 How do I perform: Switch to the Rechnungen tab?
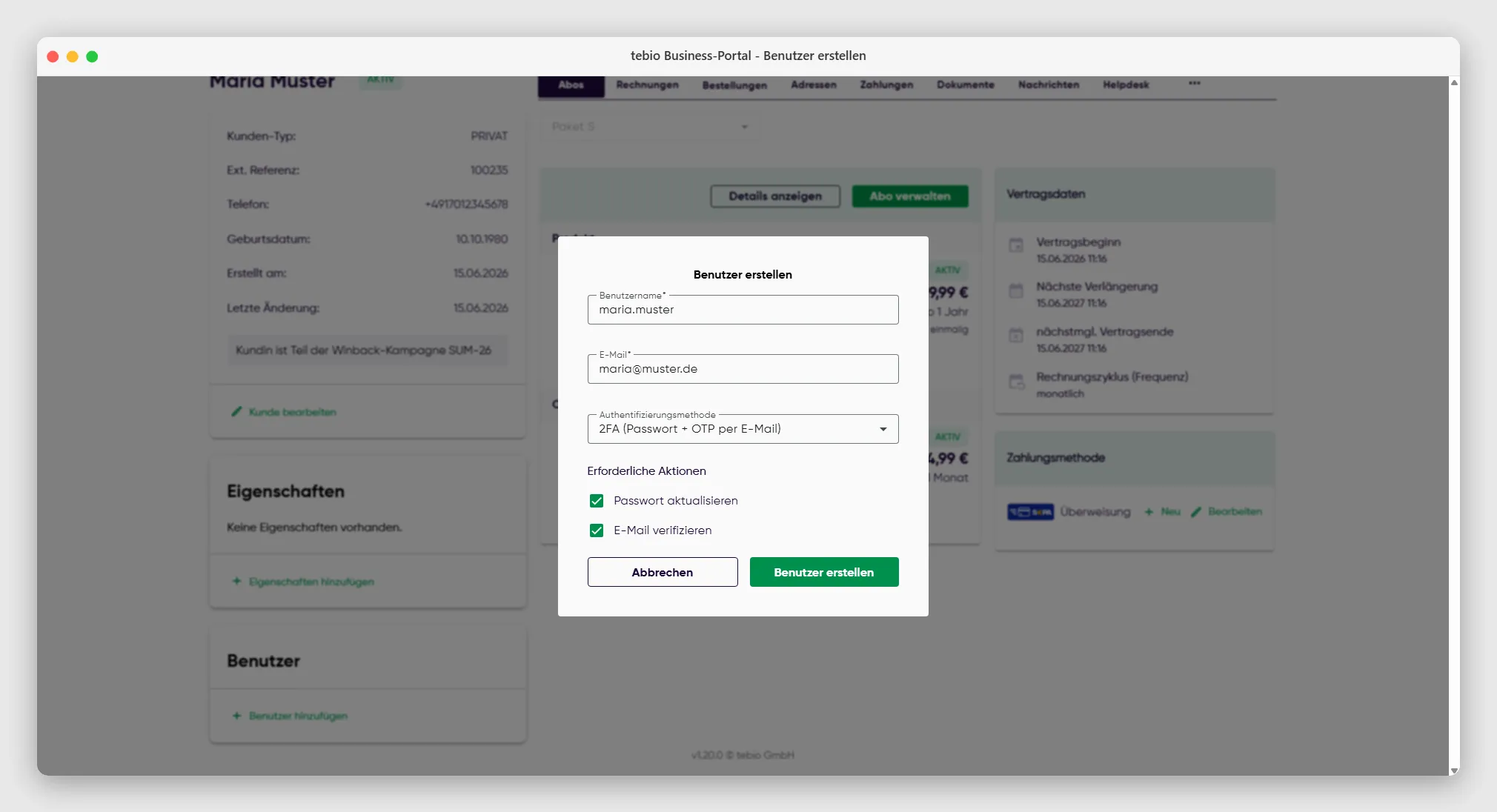(647, 84)
